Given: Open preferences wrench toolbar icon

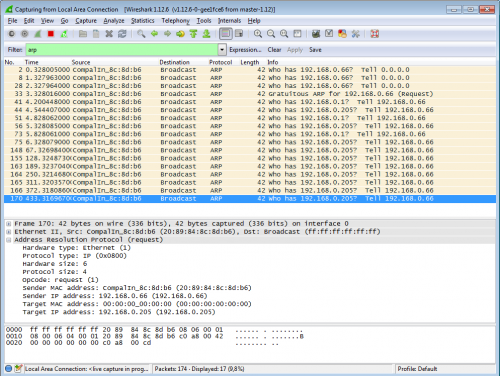Looking at the screenshot, I should click(355, 34).
